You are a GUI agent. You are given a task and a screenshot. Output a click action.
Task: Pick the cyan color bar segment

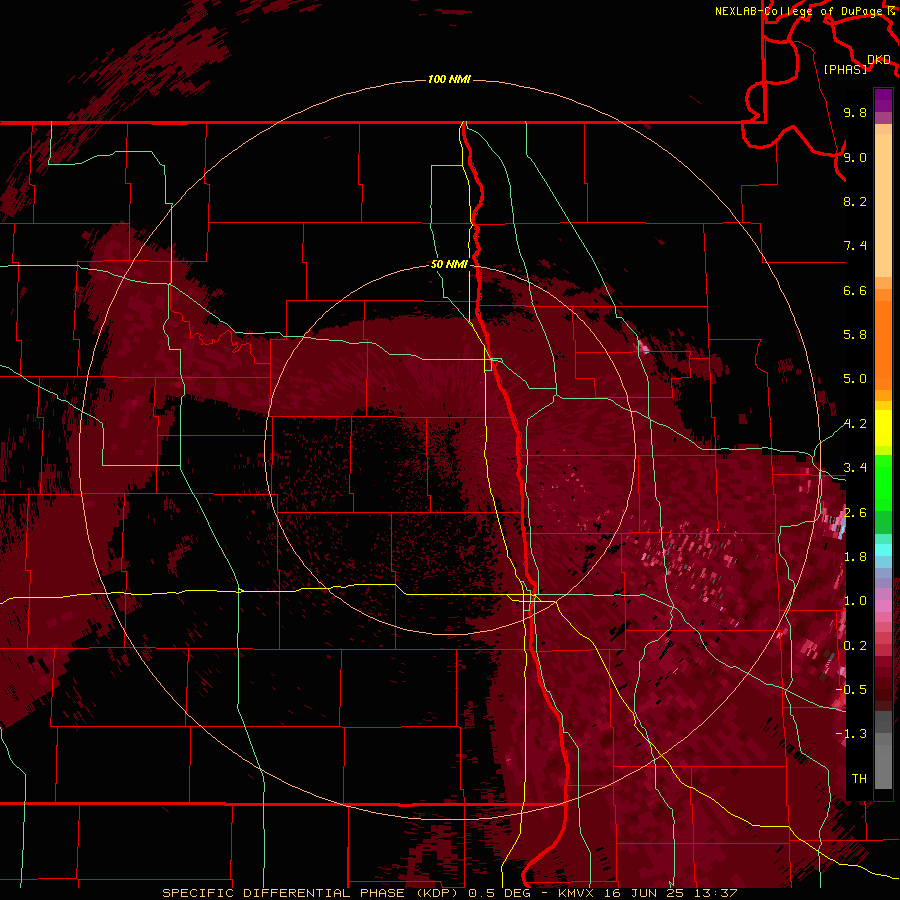(x=883, y=550)
